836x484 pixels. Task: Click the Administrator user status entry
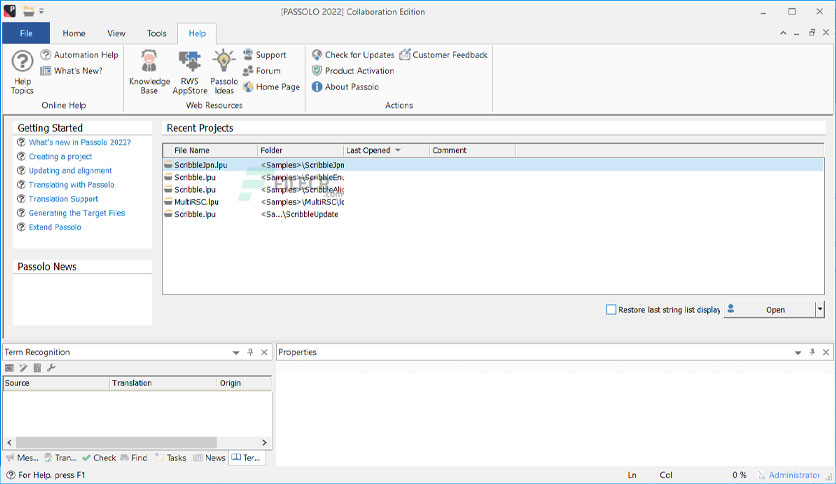pyautogui.click(x=789, y=475)
